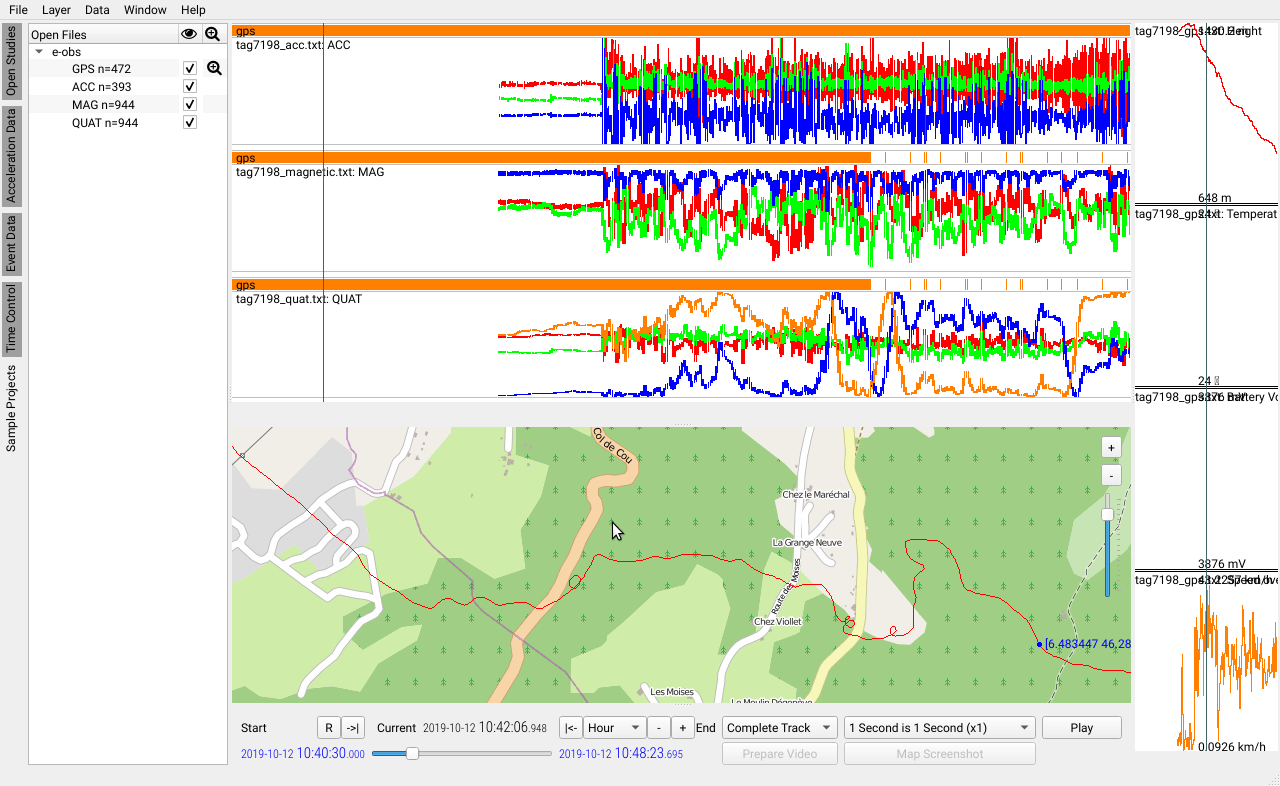Click the timeline position slider handle

pos(411,753)
